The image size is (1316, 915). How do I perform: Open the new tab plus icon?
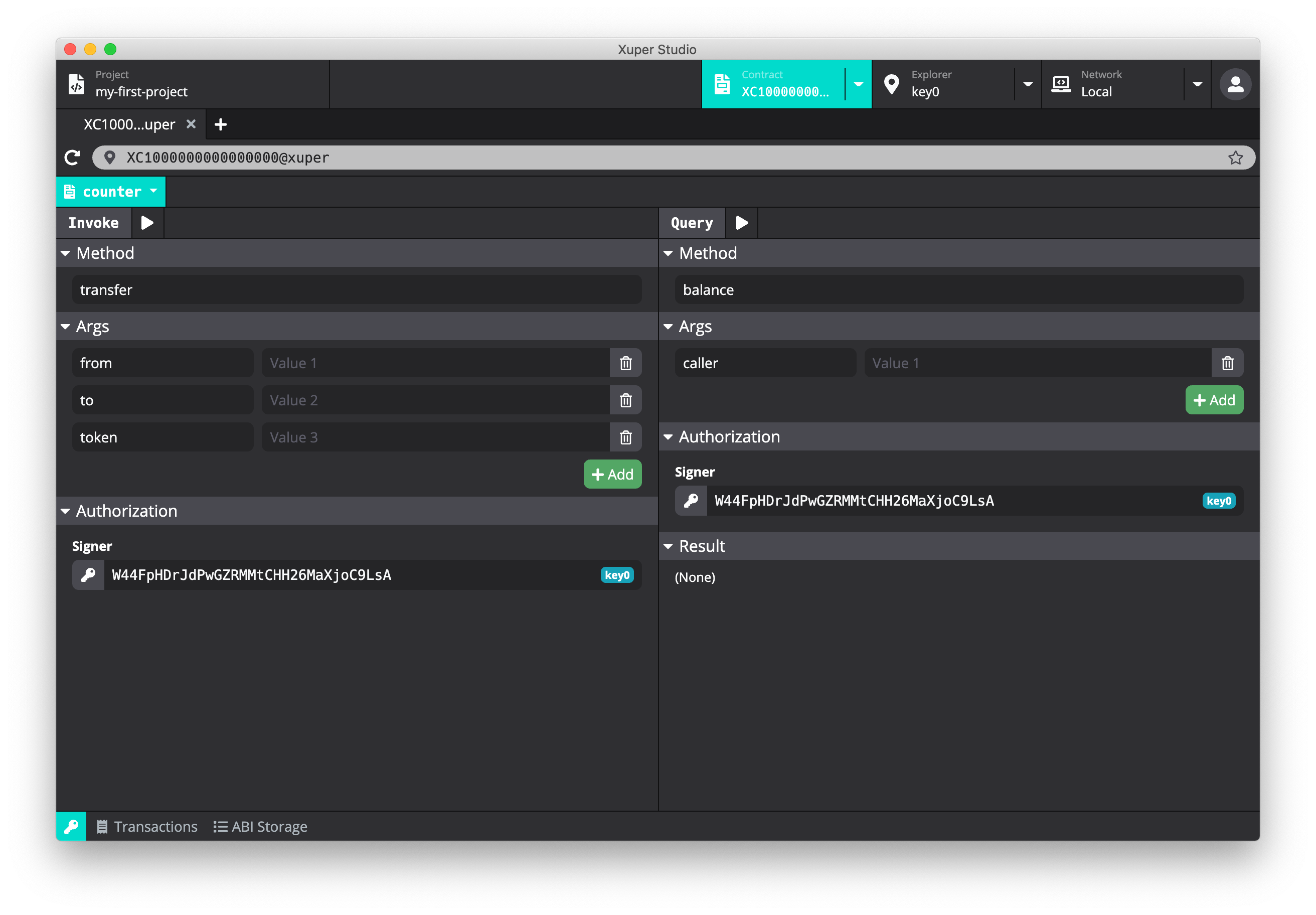tap(221, 124)
